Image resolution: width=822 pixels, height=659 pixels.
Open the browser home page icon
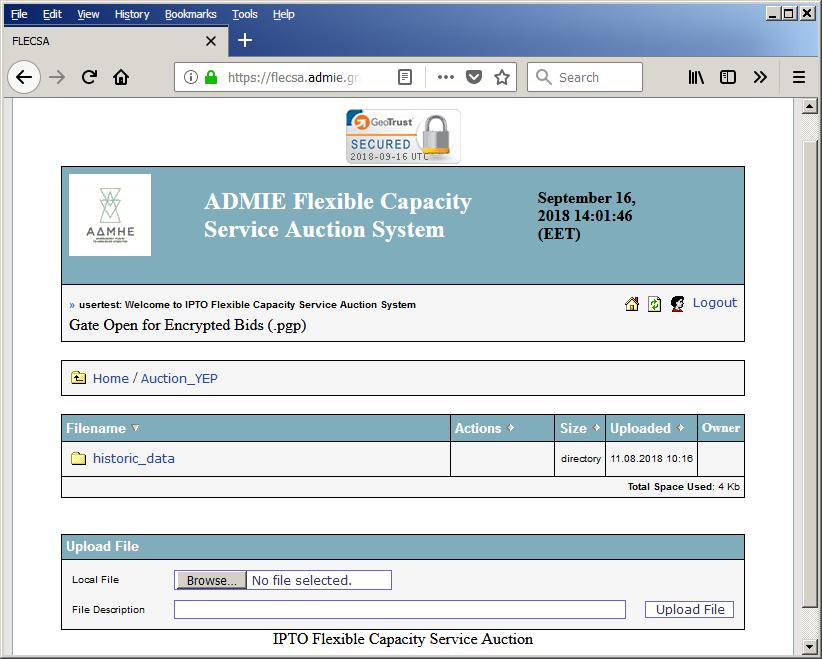(x=121, y=78)
